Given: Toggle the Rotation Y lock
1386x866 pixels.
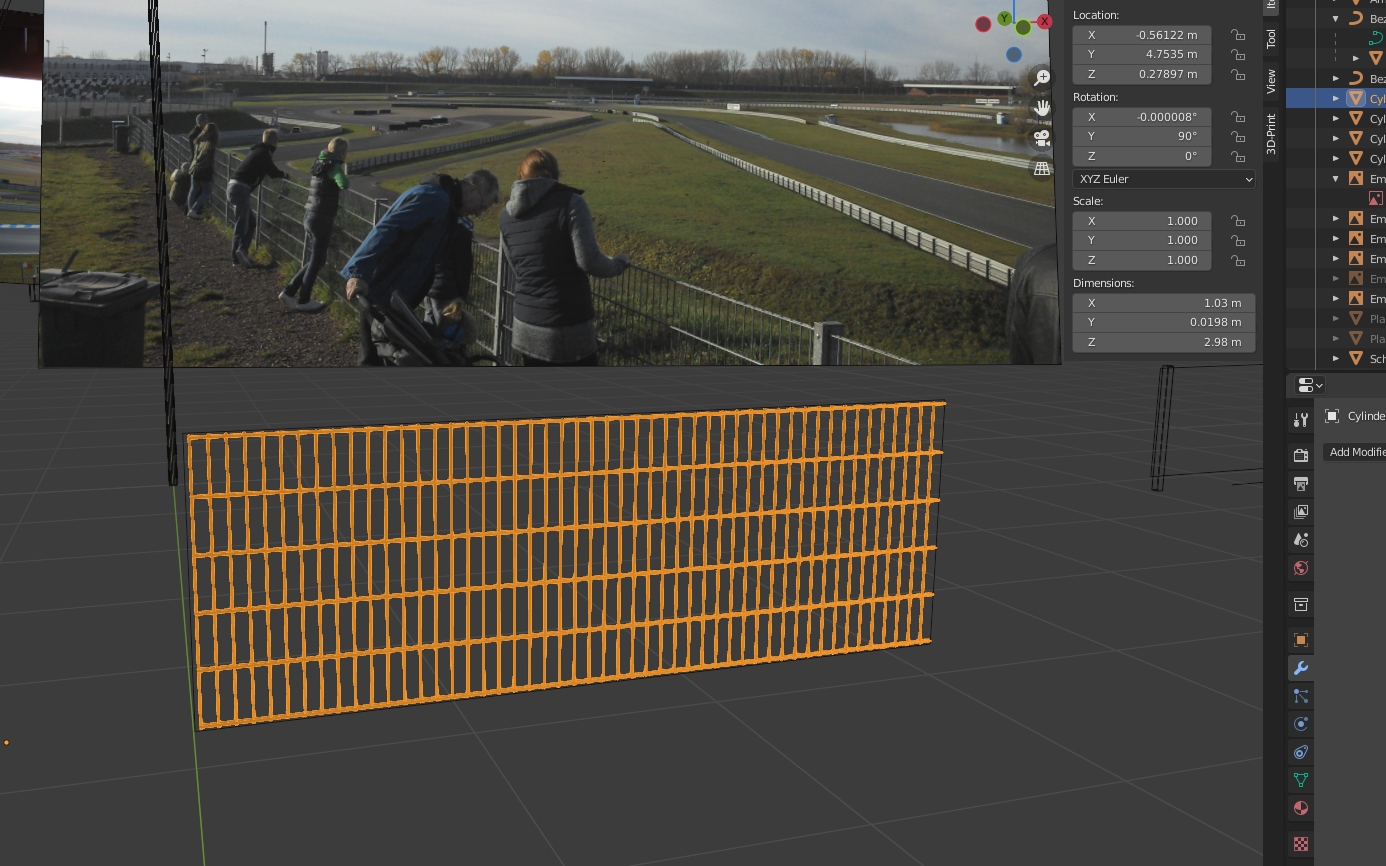Looking at the screenshot, I should click(x=1238, y=137).
